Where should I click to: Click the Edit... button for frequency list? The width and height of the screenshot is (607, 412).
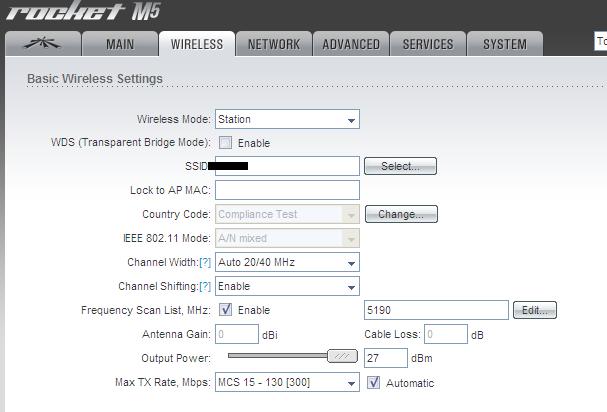[x=535, y=310]
